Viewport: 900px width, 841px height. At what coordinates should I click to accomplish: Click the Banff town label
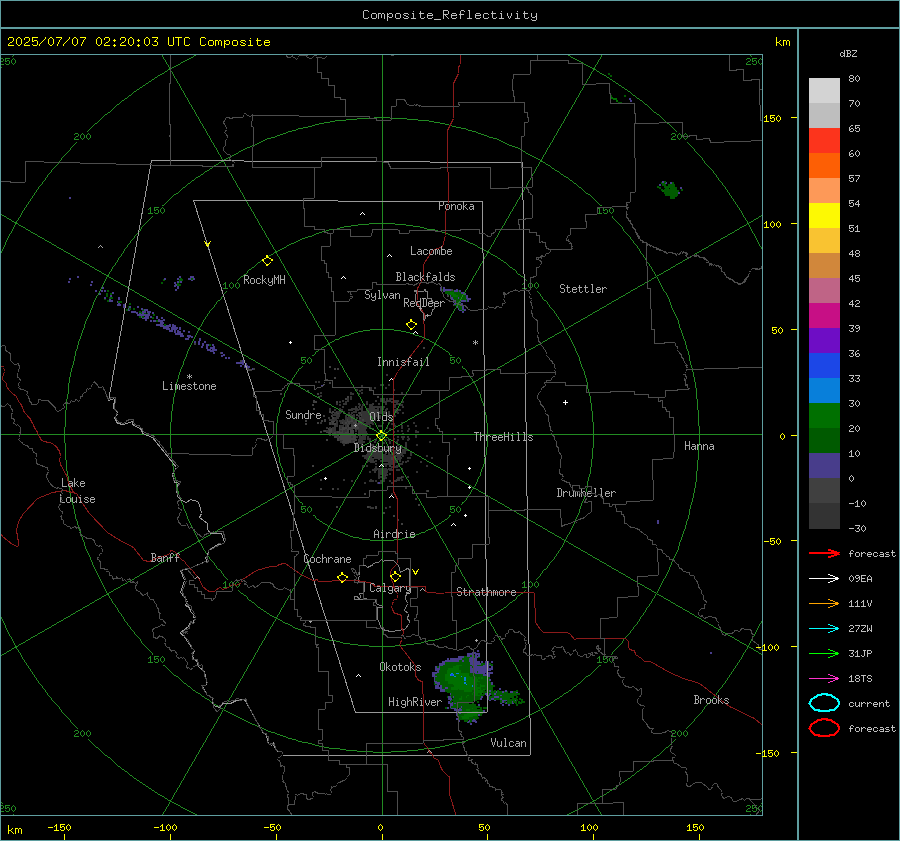click(x=165, y=557)
